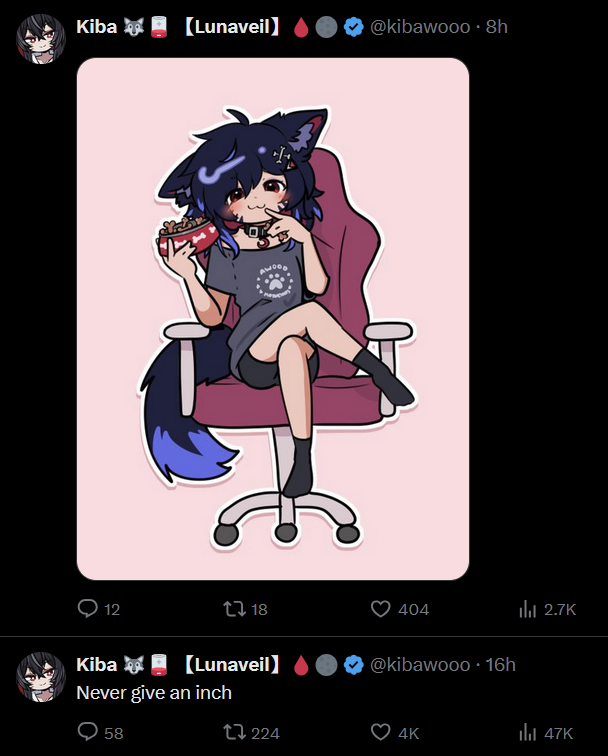Open the chibi wolf girl artwork image
This screenshot has height=756, width=608.
273,319
